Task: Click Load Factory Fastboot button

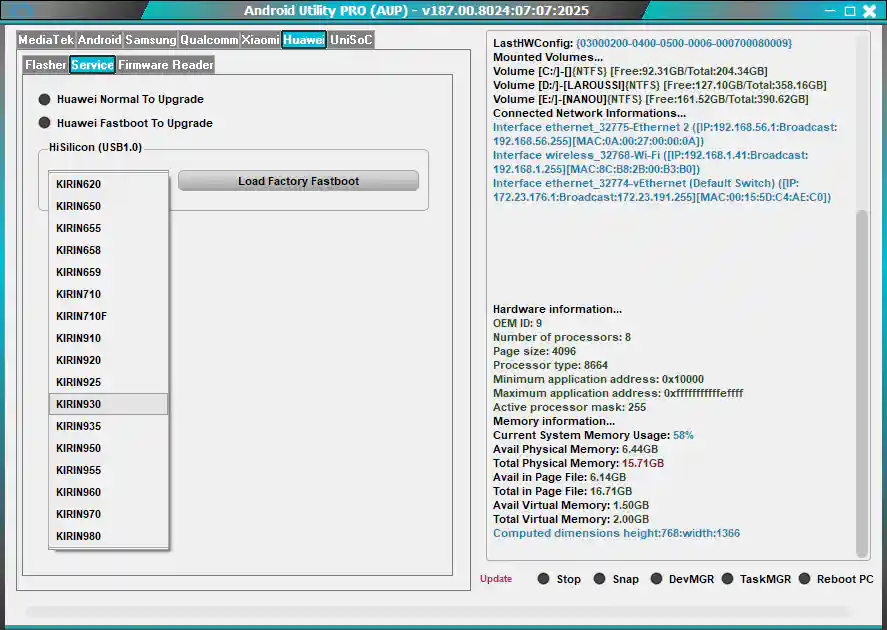Action: click(x=298, y=181)
